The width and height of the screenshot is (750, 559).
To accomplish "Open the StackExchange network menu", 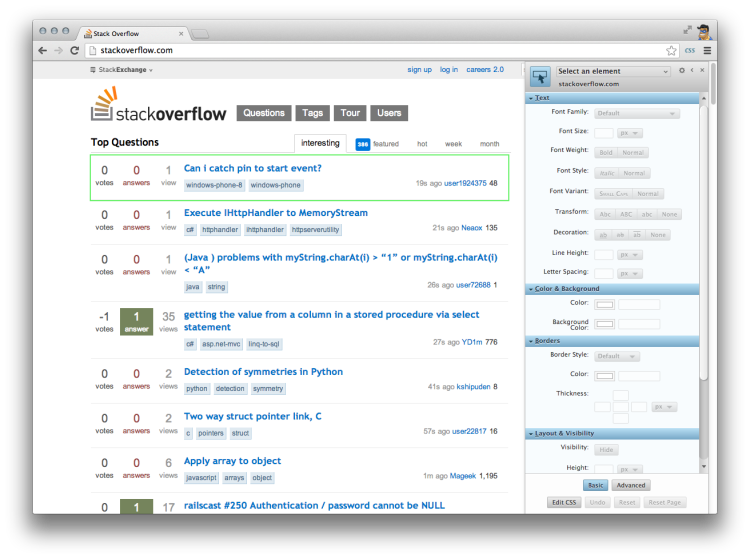I will [121, 70].
